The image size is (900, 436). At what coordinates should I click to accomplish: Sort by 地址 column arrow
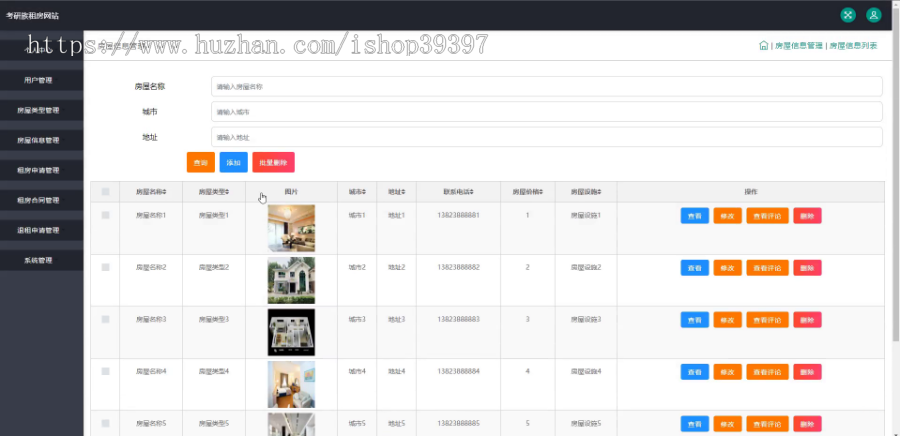(404, 192)
